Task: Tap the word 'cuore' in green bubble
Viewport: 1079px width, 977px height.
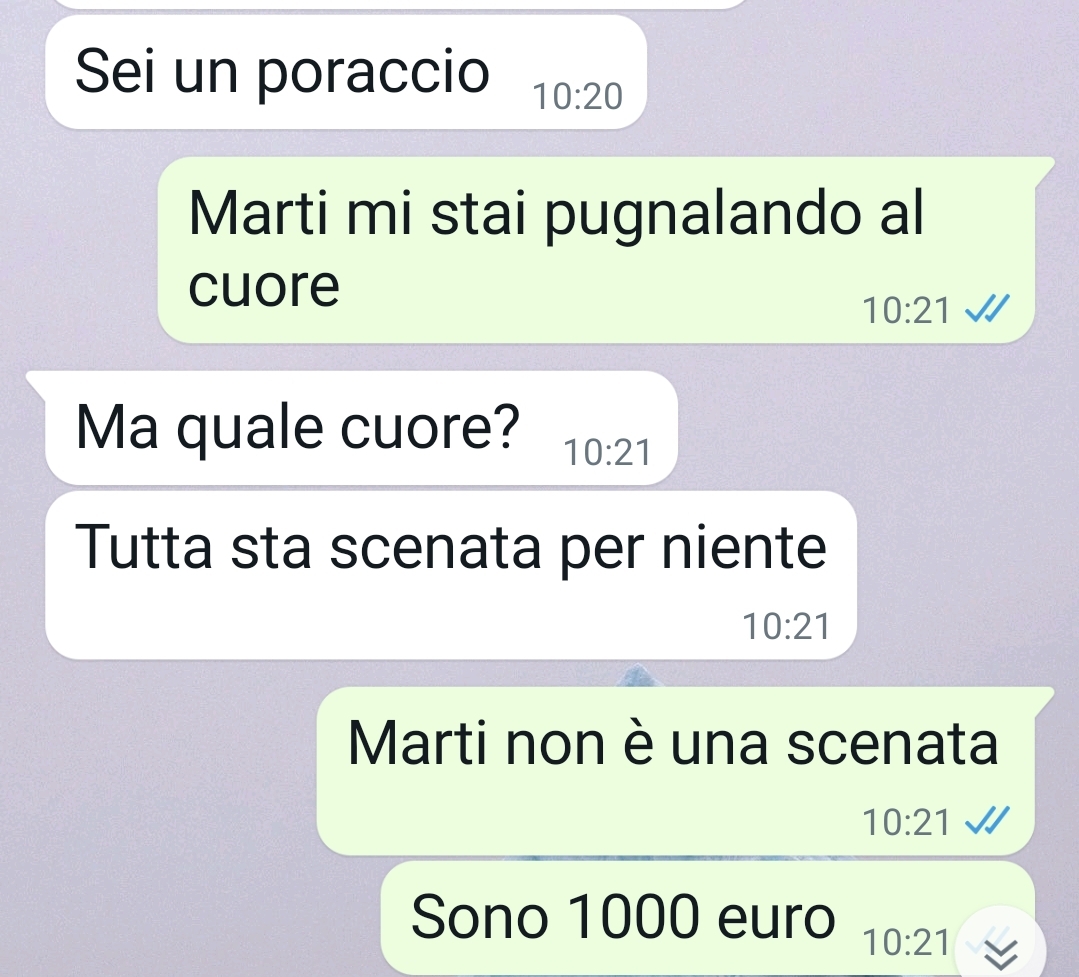Action: coord(264,286)
